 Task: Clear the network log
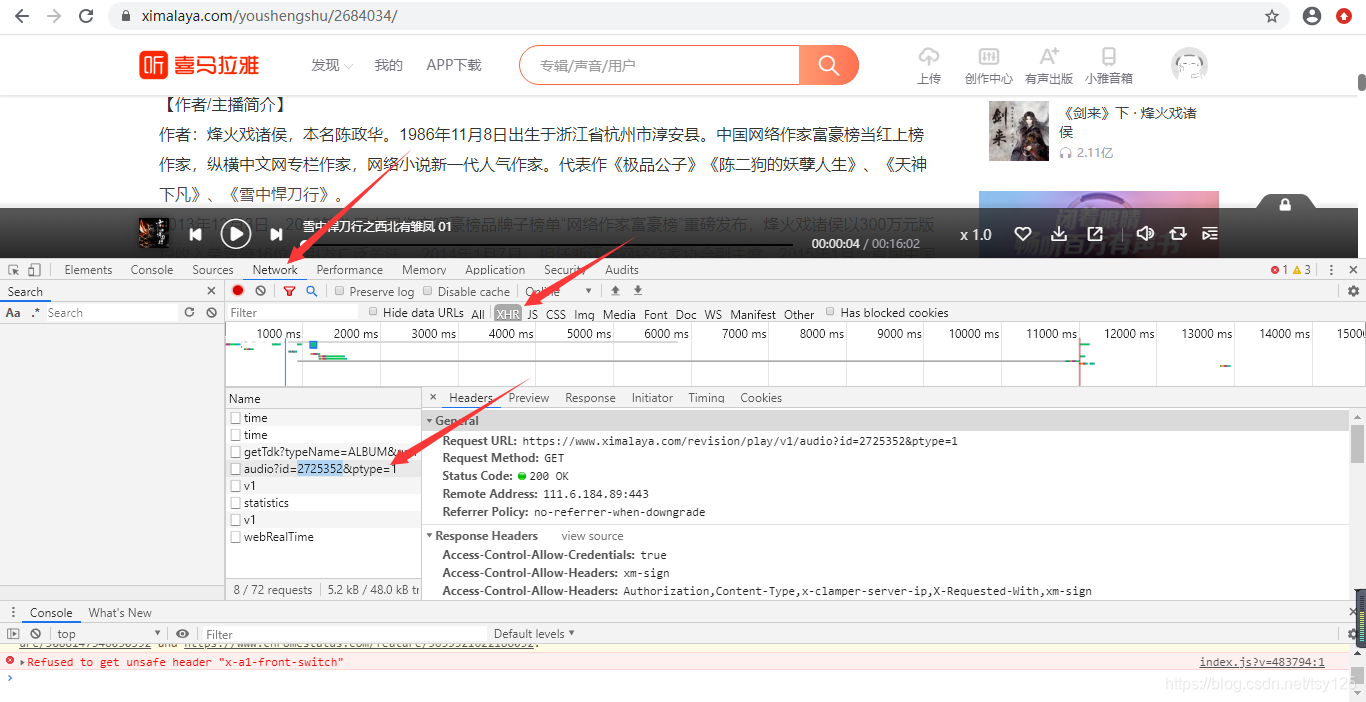[x=260, y=291]
